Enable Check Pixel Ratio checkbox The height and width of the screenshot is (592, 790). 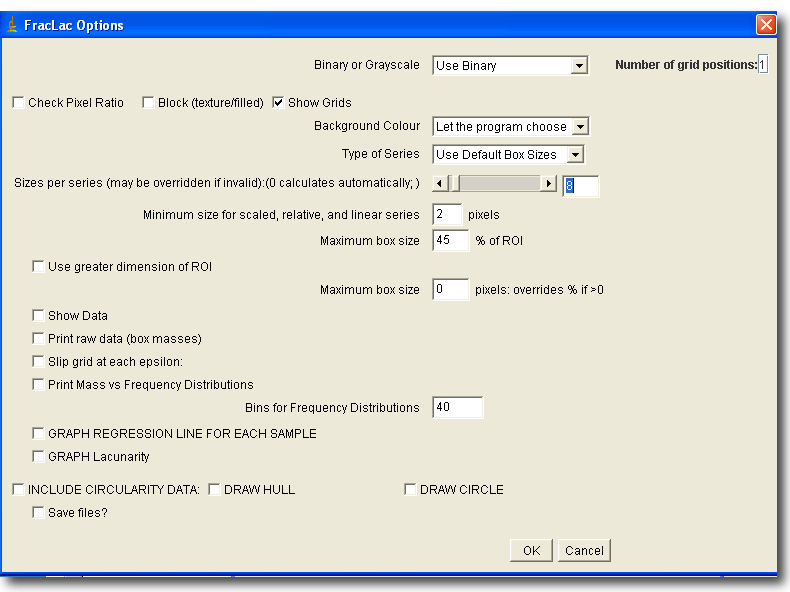[x=19, y=103]
